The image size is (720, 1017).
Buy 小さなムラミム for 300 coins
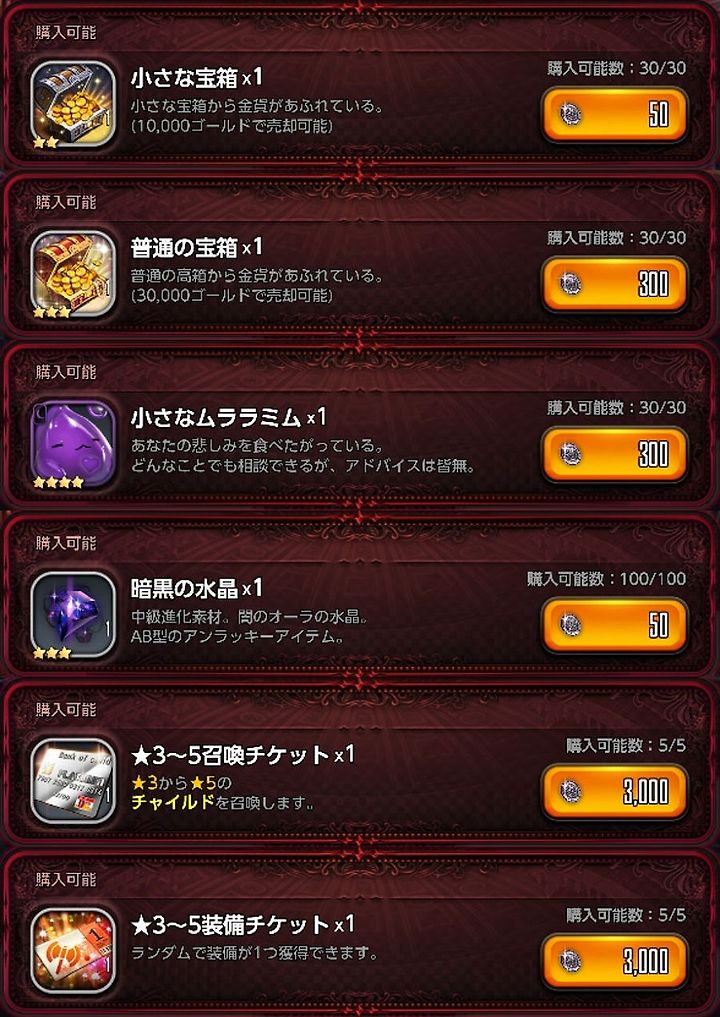pos(614,454)
